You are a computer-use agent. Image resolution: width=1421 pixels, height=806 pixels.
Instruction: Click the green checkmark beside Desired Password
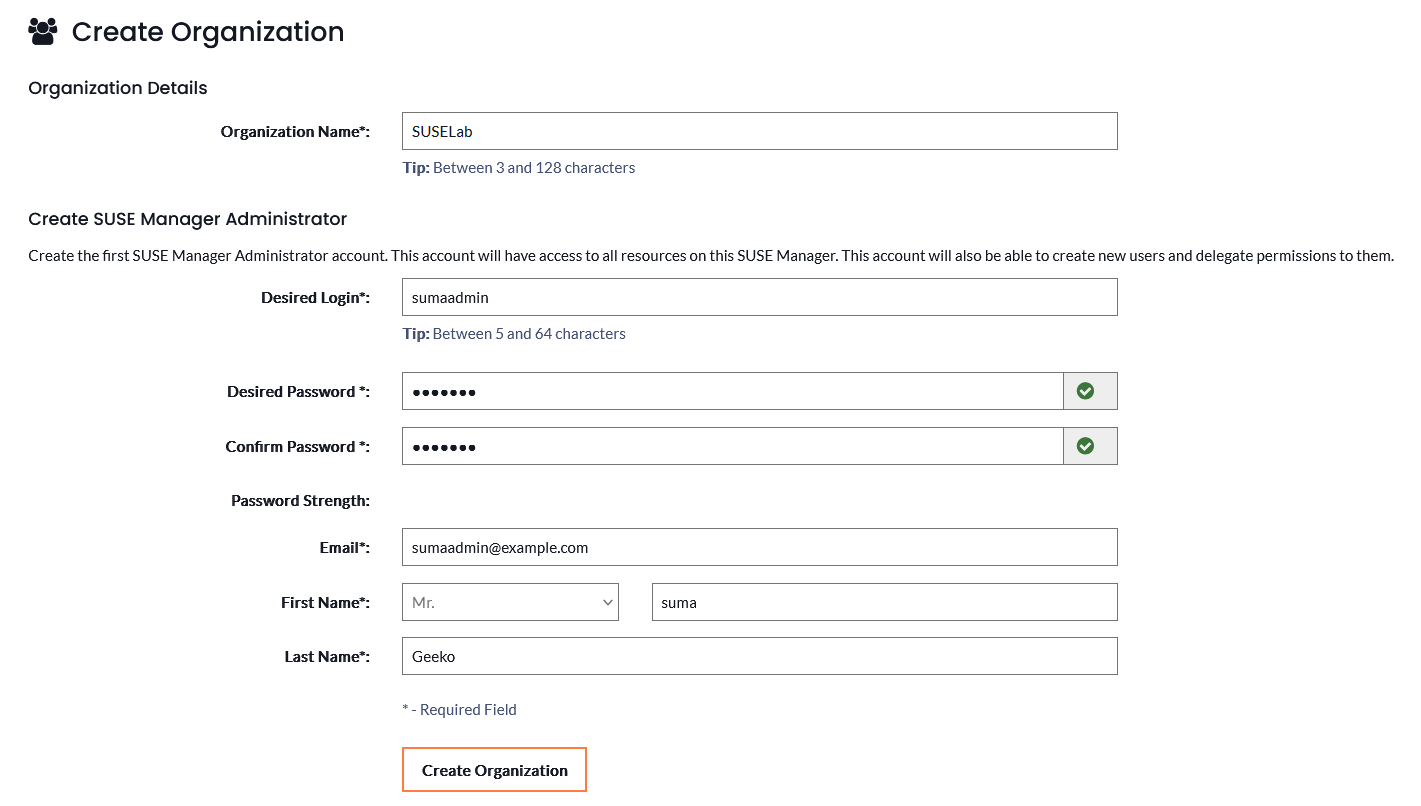coord(1085,391)
